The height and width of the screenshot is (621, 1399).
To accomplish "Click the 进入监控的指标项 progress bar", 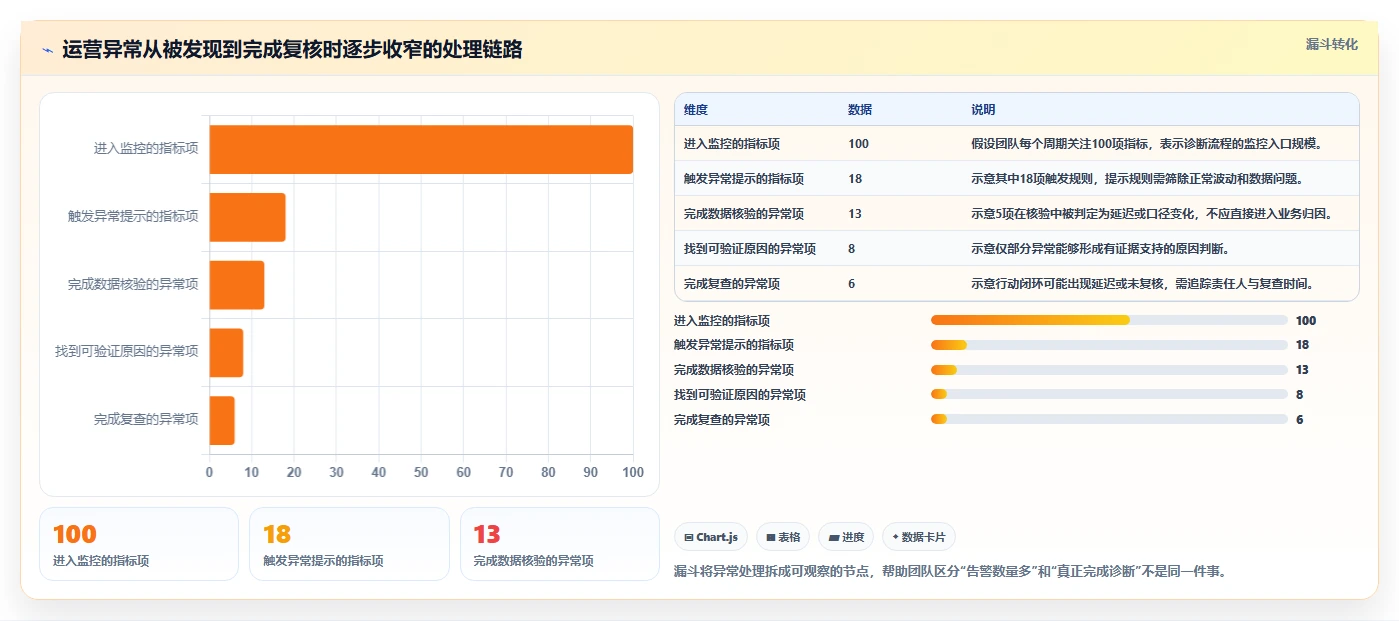I will coord(1109,320).
